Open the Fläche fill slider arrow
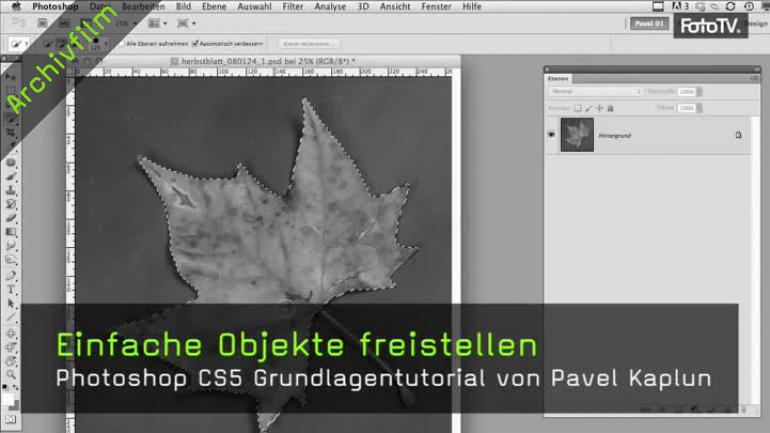Image resolution: width=770 pixels, height=433 pixels. pyautogui.click(x=699, y=108)
